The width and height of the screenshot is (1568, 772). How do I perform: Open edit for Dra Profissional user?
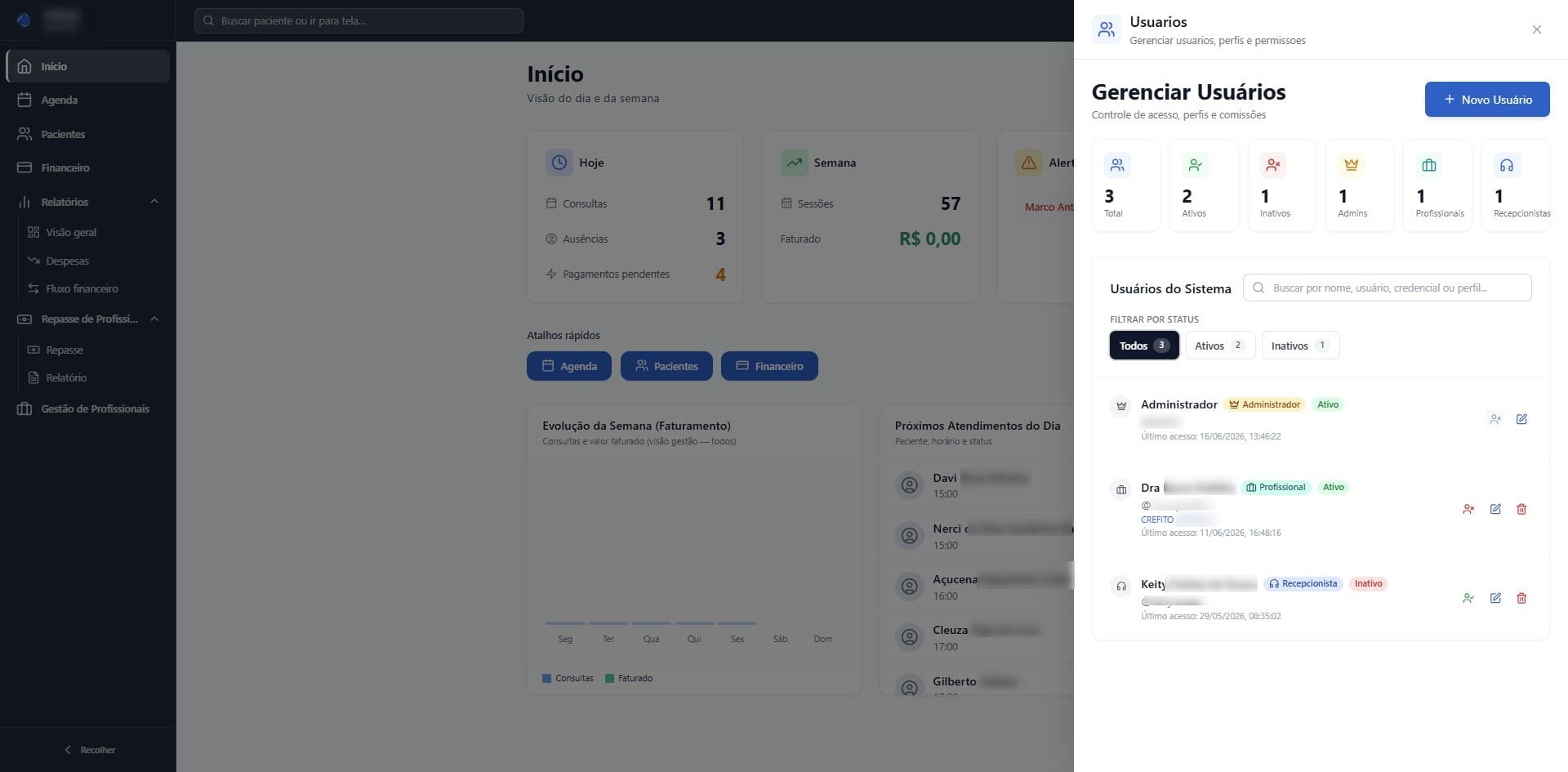pyautogui.click(x=1495, y=509)
